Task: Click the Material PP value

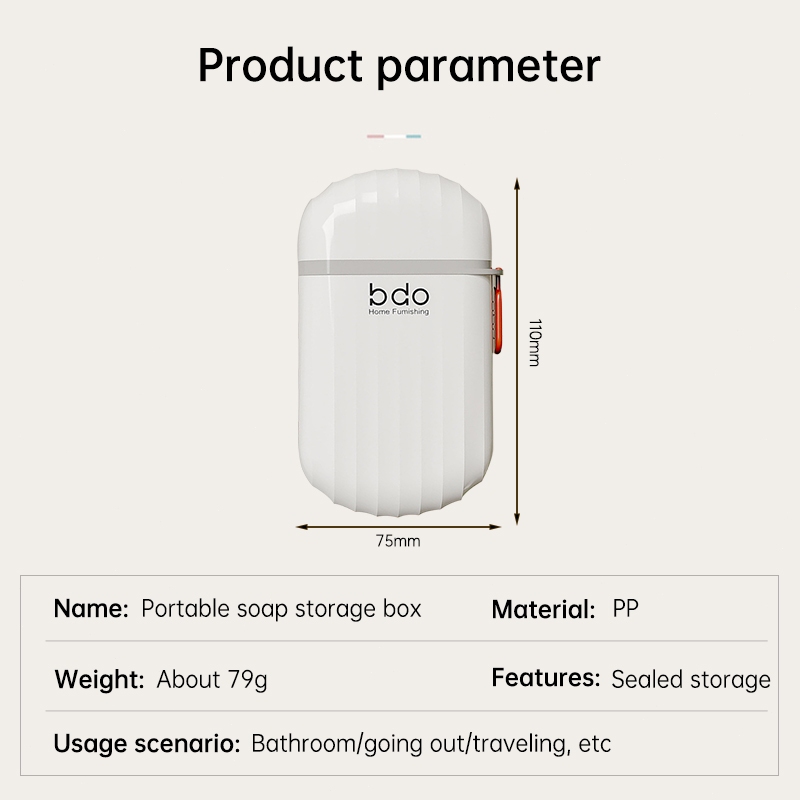Action: coord(626,608)
